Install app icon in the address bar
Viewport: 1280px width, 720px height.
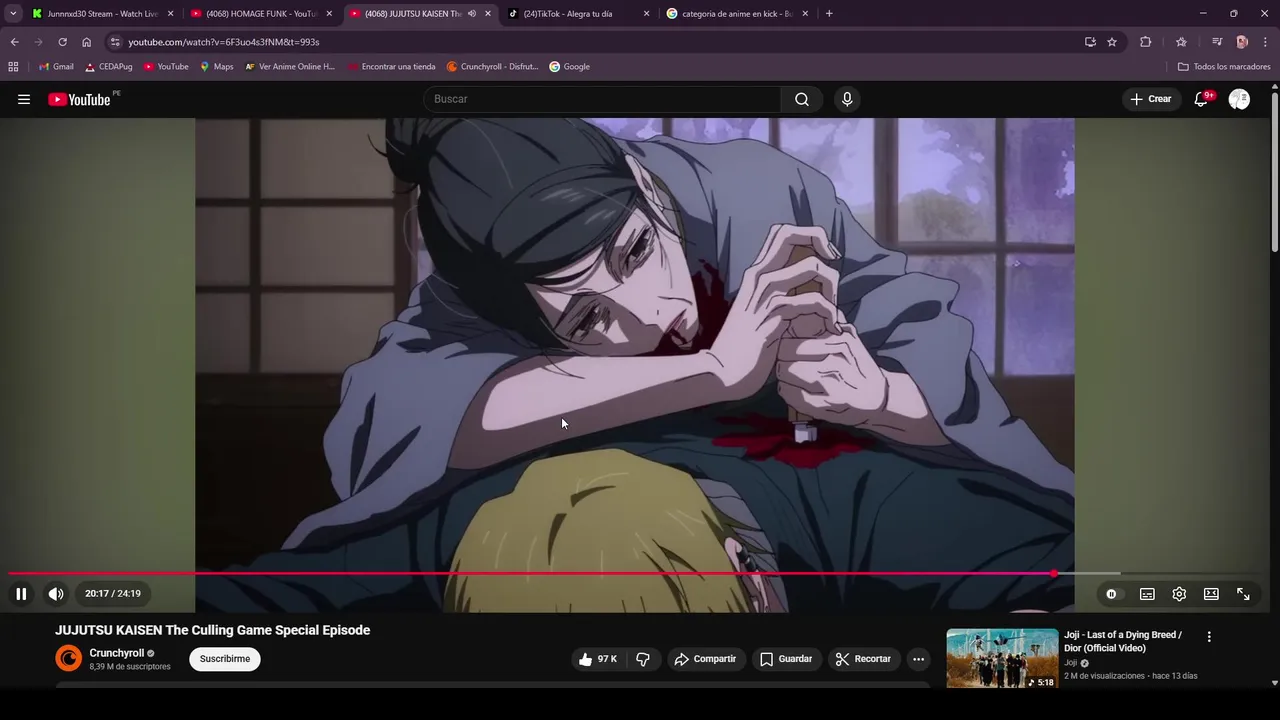[1090, 42]
